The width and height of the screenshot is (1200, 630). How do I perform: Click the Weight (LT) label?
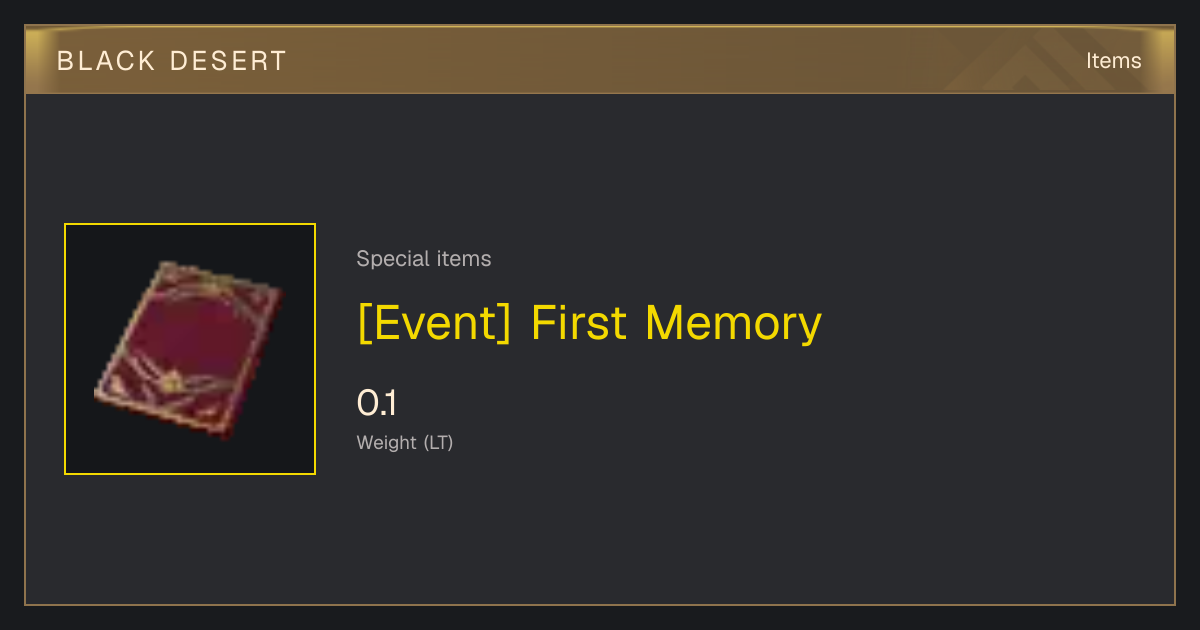[x=405, y=442]
